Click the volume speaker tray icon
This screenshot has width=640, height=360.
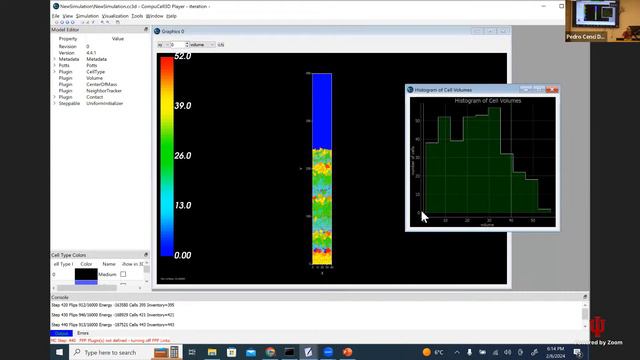click(x=507, y=352)
